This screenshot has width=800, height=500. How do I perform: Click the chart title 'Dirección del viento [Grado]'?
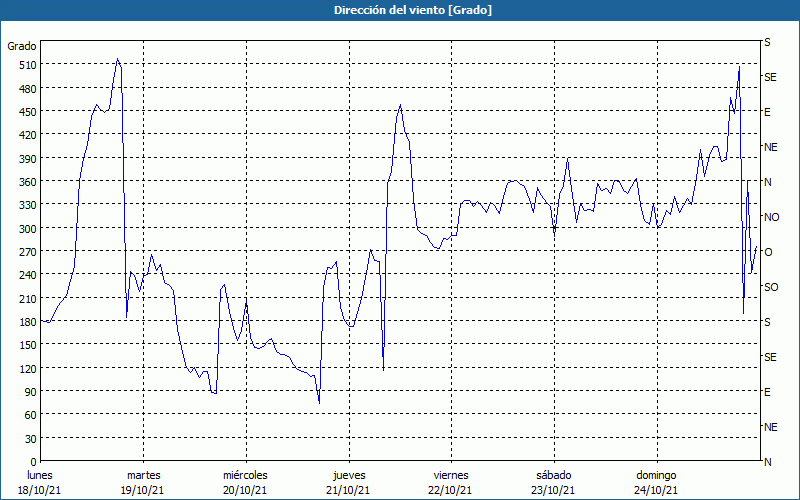413,10
